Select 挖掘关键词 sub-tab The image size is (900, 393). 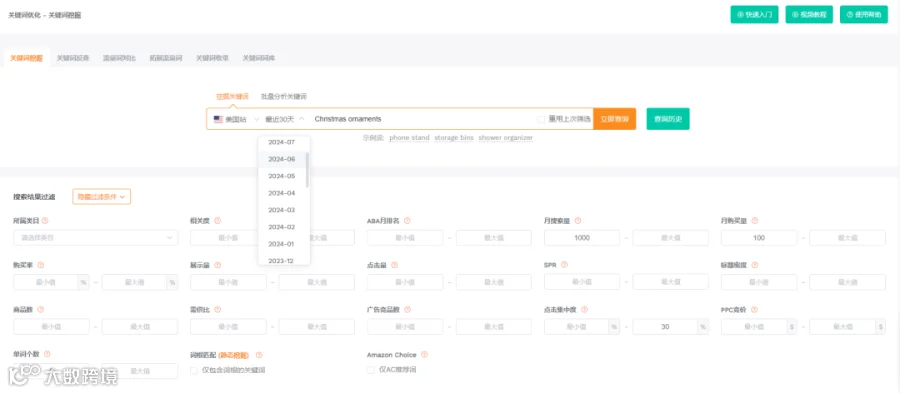232,96
